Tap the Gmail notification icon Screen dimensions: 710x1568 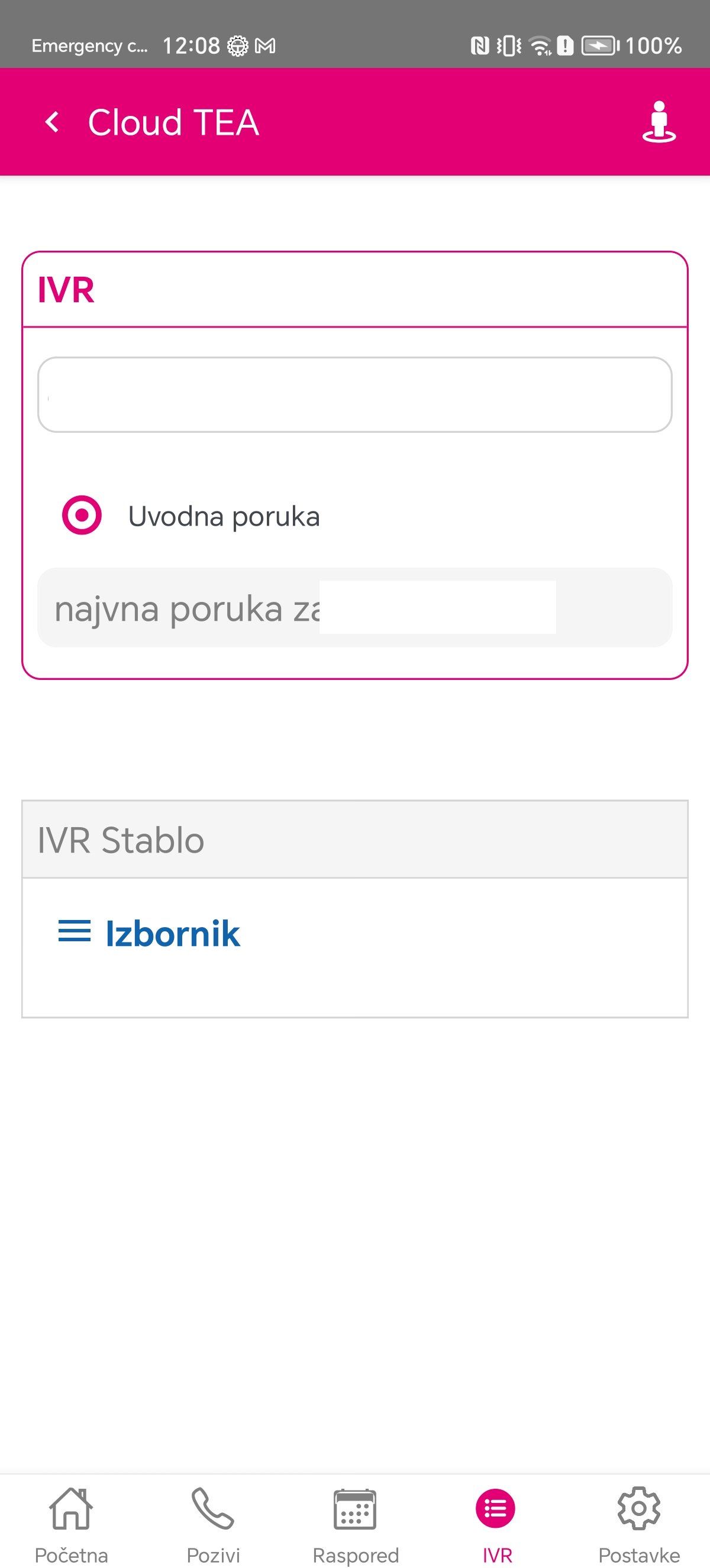coord(266,46)
